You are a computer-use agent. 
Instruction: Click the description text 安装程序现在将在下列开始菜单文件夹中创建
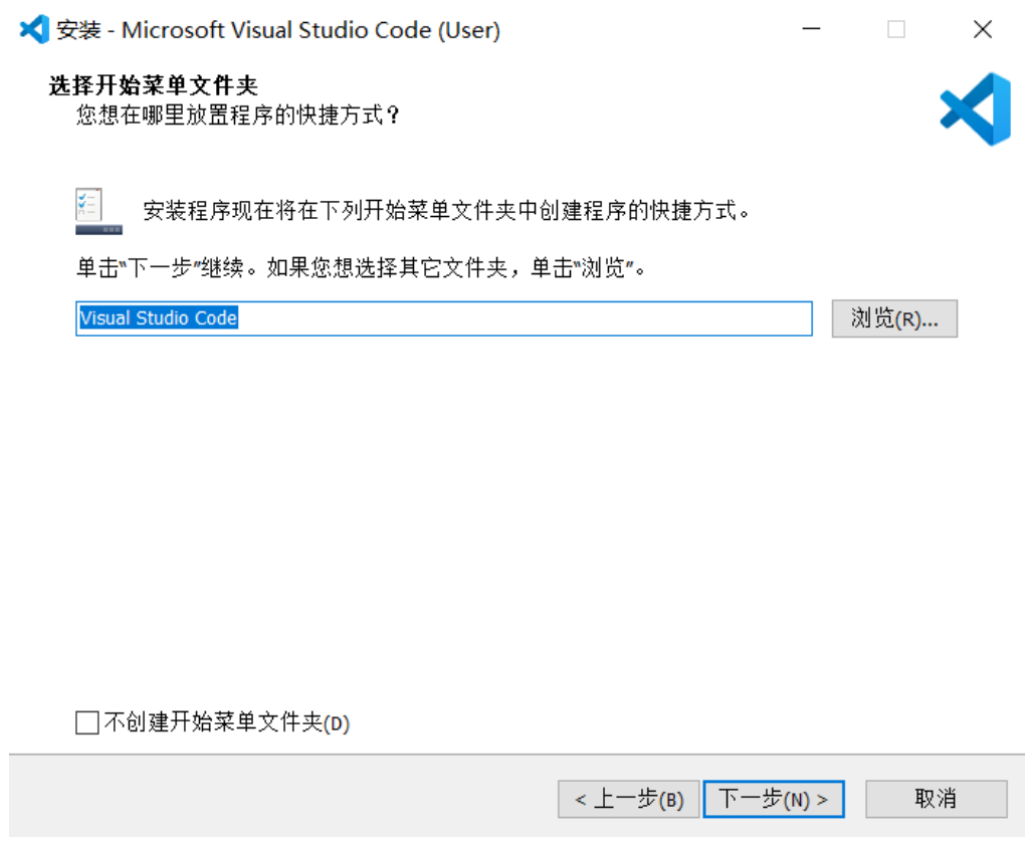click(x=446, y=211)
